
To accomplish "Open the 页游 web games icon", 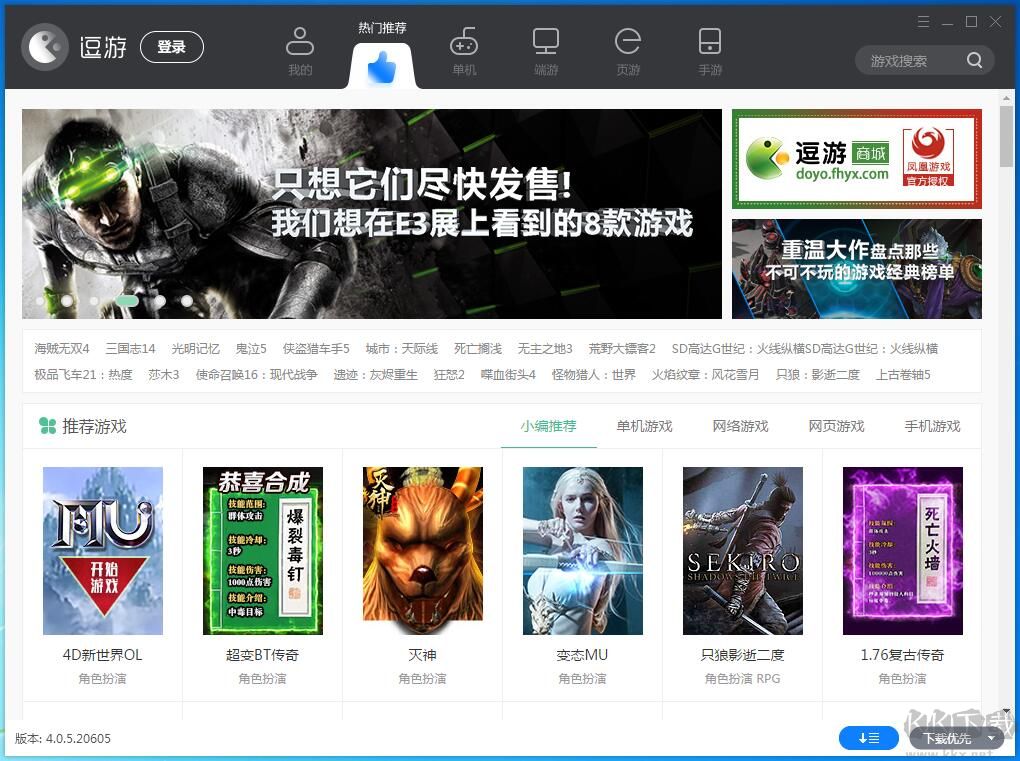I will click(x=627, y=42).
